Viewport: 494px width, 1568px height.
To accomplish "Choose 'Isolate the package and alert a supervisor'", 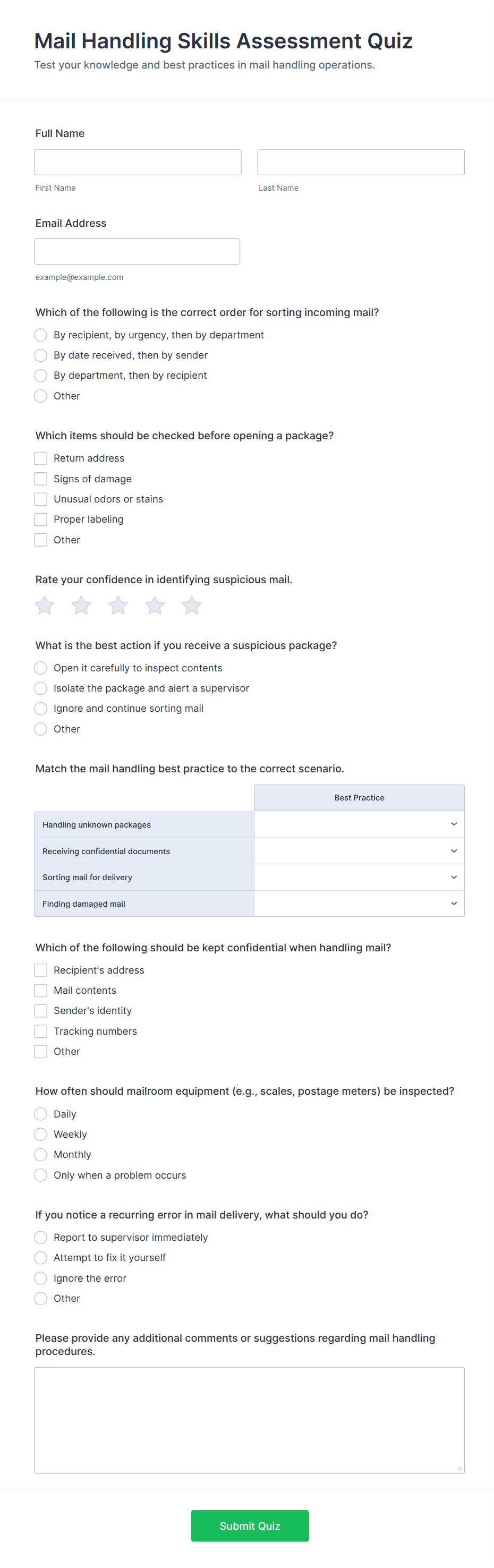I will (x=41, y=688).
